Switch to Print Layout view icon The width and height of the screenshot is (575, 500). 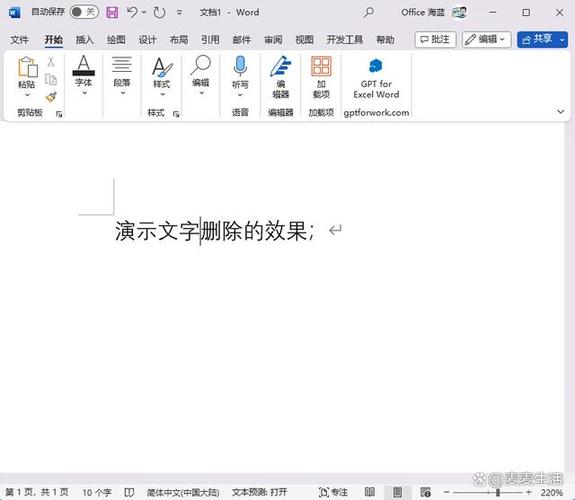pos(398,492)
